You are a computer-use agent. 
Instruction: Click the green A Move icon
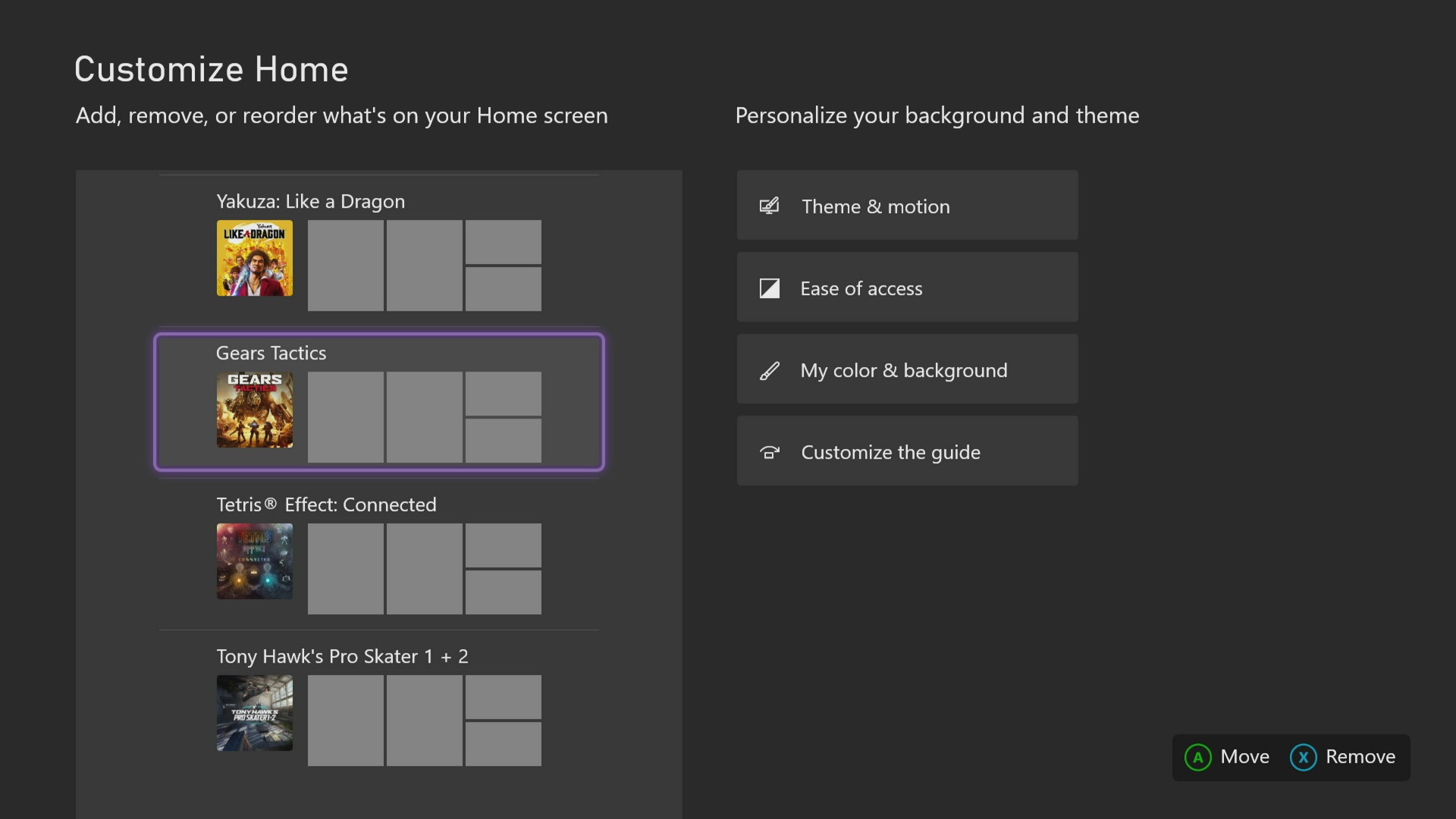[1198, 757]
